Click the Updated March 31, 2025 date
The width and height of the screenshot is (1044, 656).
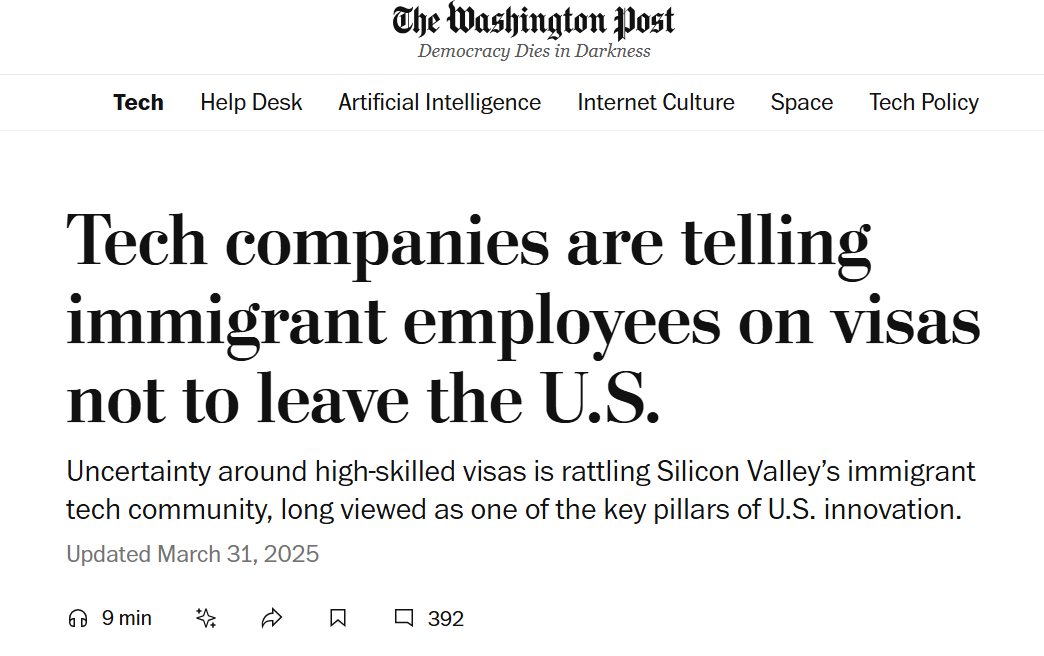pyautogui.click(x=192, y=554)
